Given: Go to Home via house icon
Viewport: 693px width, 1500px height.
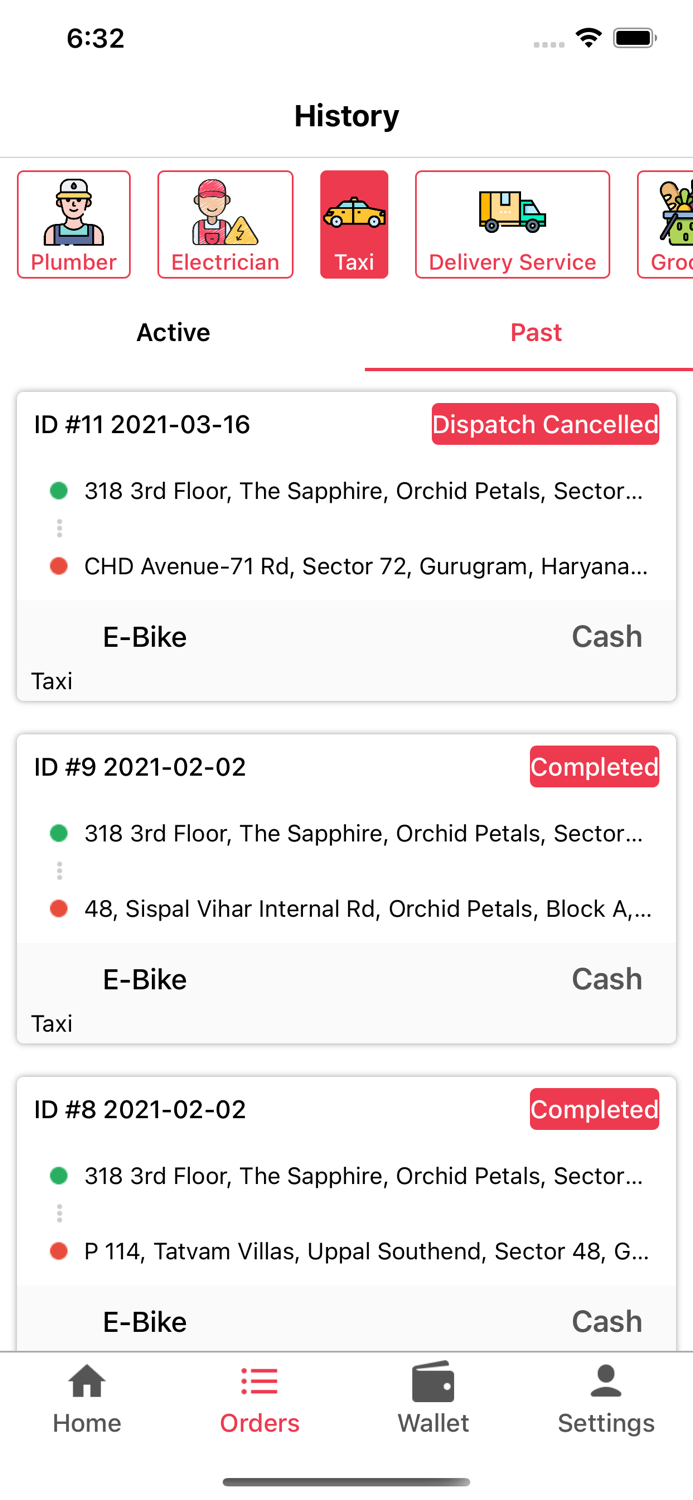Looking at the screenshot, I should point(87,1383).
